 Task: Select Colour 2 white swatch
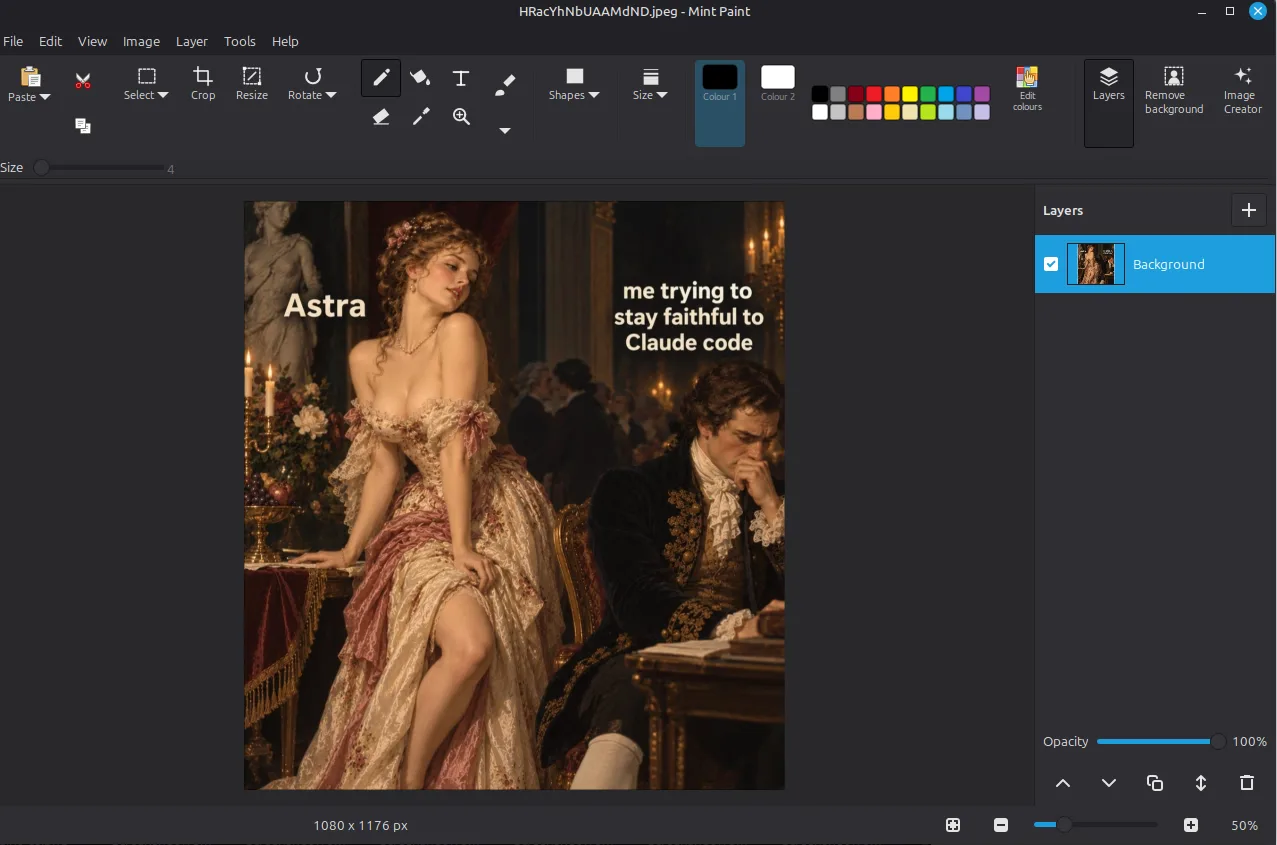pos(778,77)
